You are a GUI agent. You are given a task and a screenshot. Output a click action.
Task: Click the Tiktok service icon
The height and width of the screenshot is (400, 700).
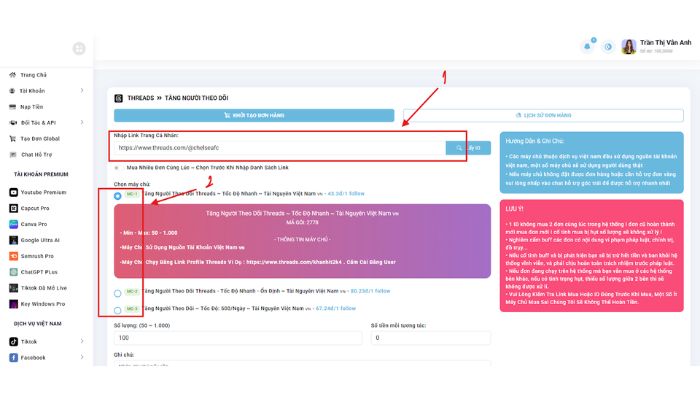pos(13,342)
